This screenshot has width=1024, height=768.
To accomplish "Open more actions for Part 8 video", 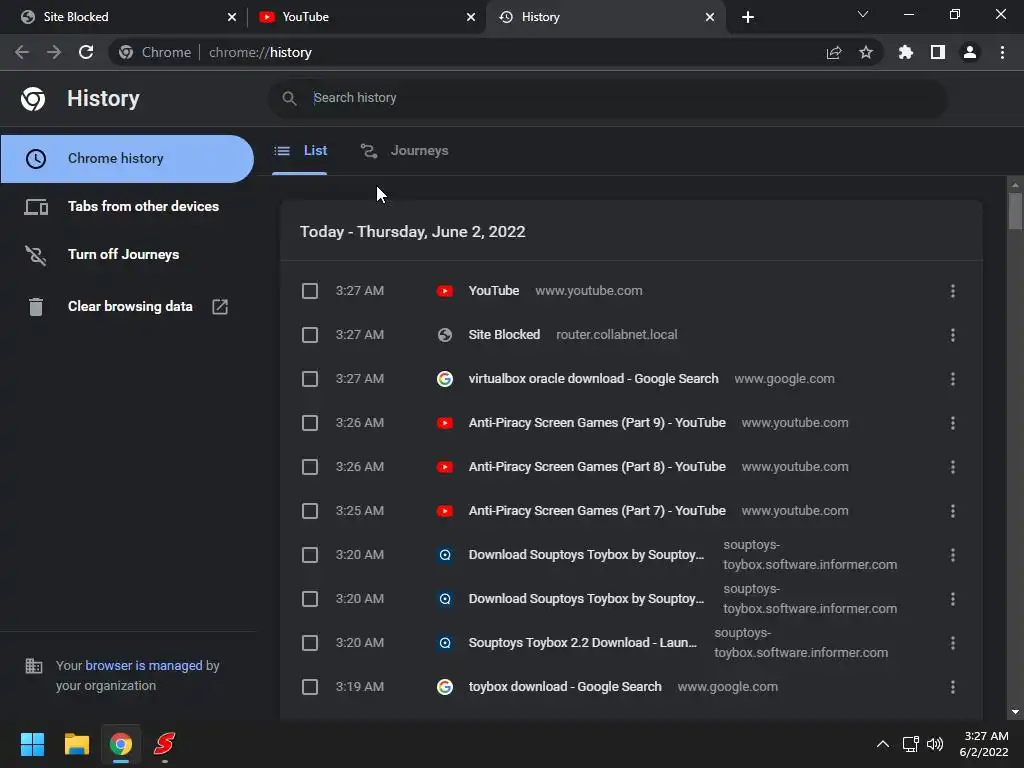I will [953, 467].
